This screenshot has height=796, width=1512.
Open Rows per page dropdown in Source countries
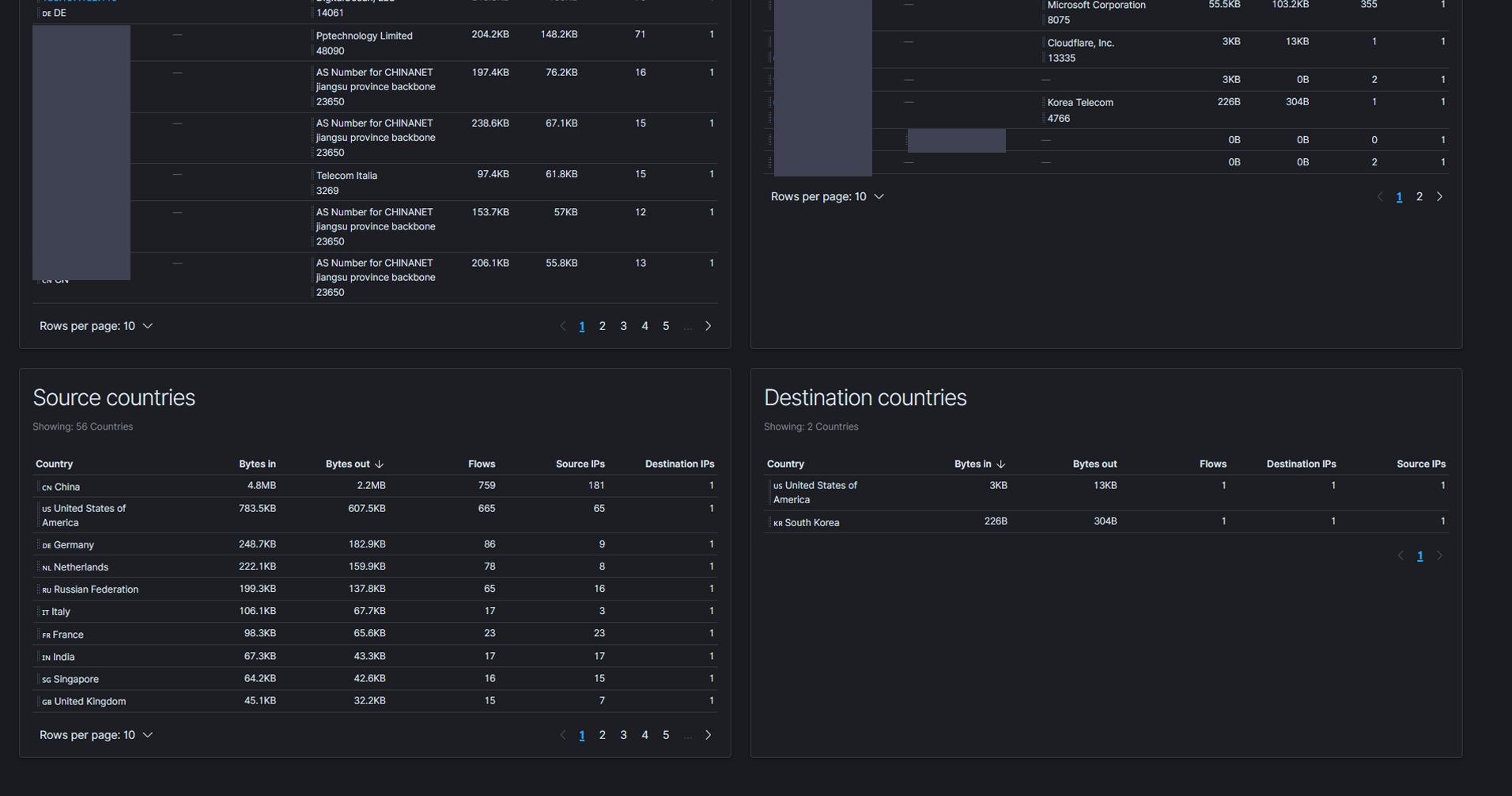pos(96,735)
